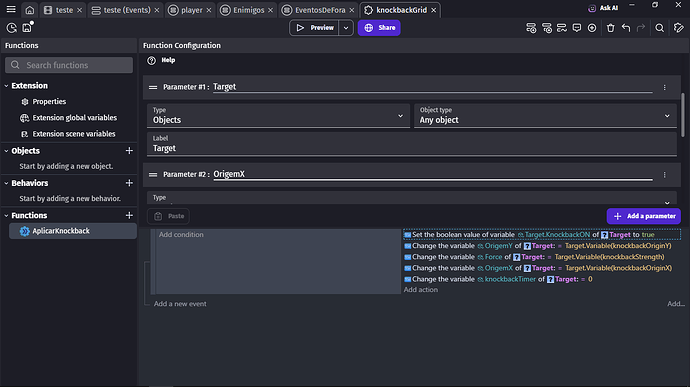Select the Change variable Force action
690x387 pixels.
534,257
